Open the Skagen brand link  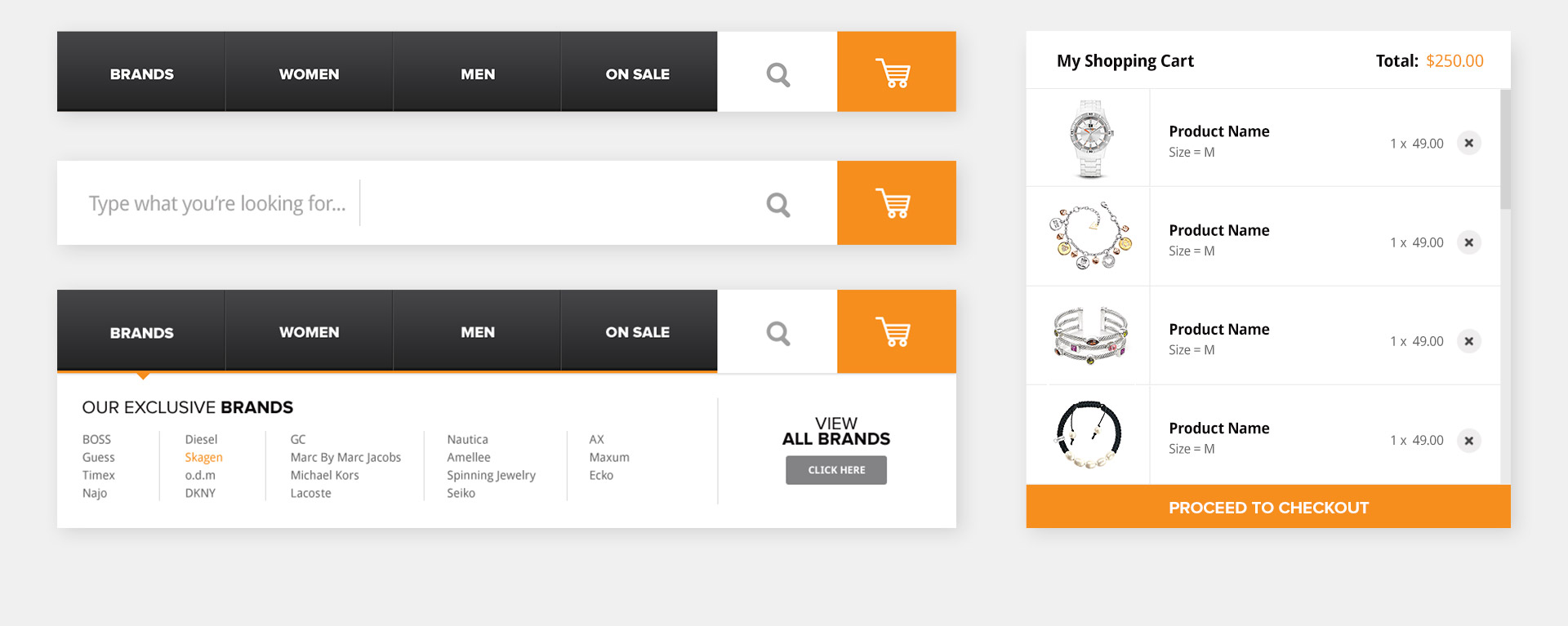click(203, 457)
